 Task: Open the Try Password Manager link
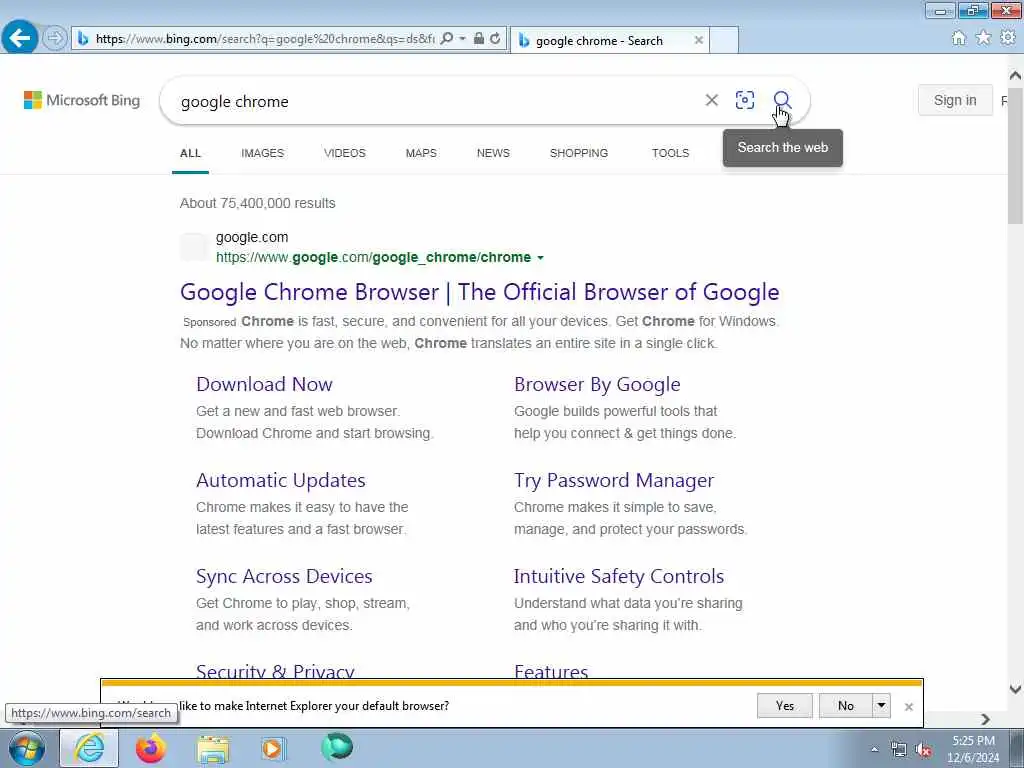(614, 480)
